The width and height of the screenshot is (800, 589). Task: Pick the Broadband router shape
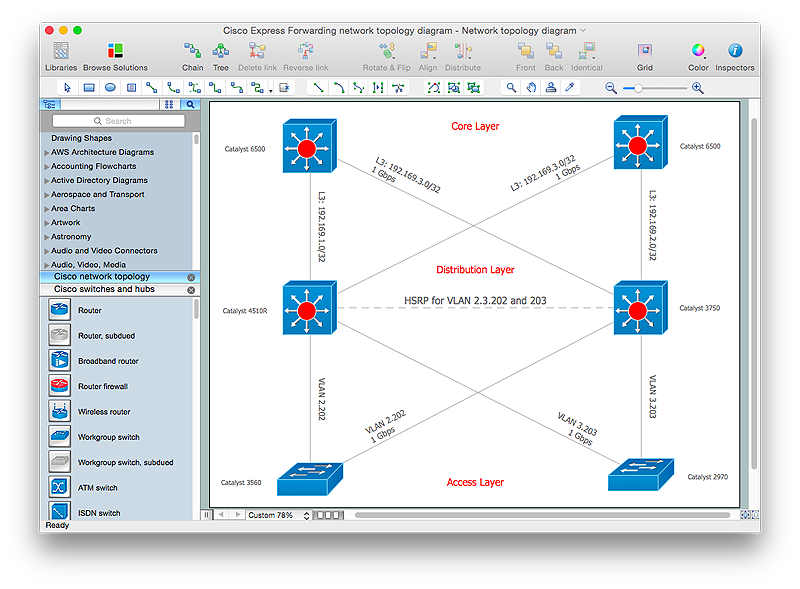(x=59, y=360)
